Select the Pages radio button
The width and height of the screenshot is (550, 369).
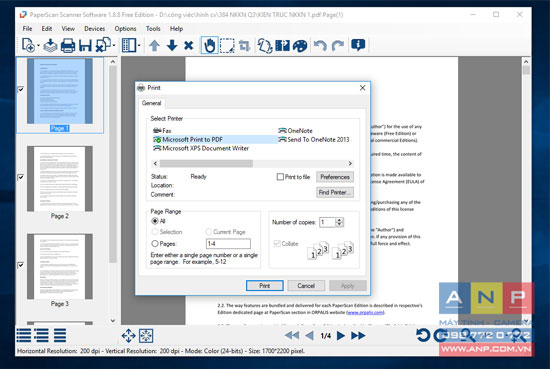[x=155, y=243]
